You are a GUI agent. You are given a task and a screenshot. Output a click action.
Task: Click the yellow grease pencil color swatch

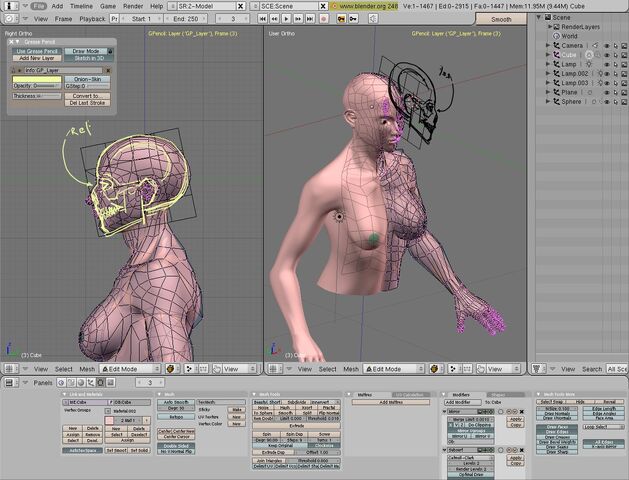pos(37,79)
